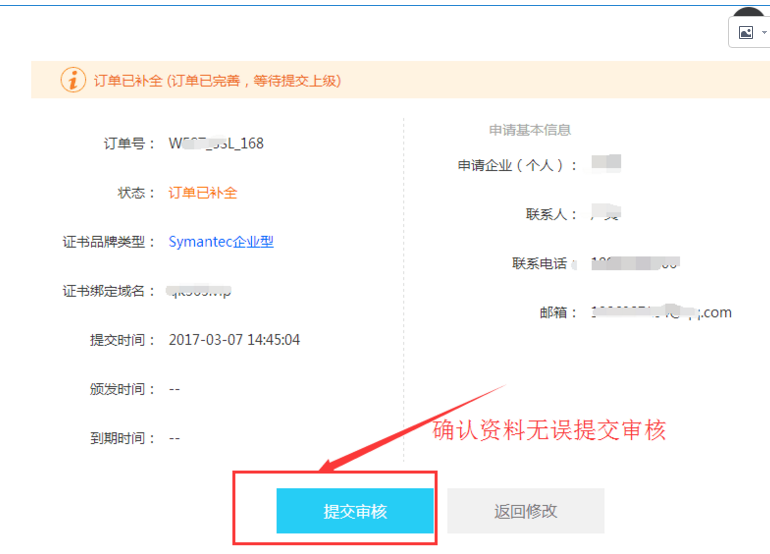Click the email address ending in .com
The image size is (770, 554).
660,313
